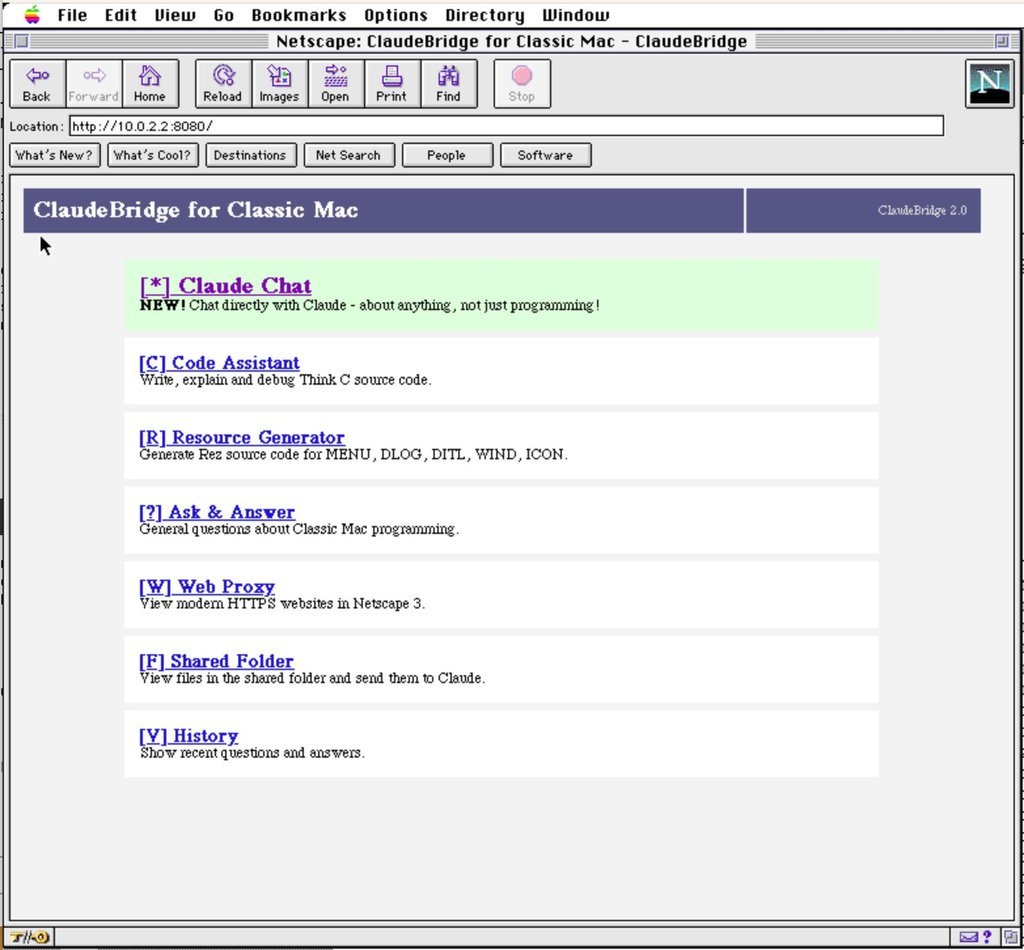Open the Web Proxy link
Screen dimensions: 1024x950
pyautogui.click(x=207, y=586)
